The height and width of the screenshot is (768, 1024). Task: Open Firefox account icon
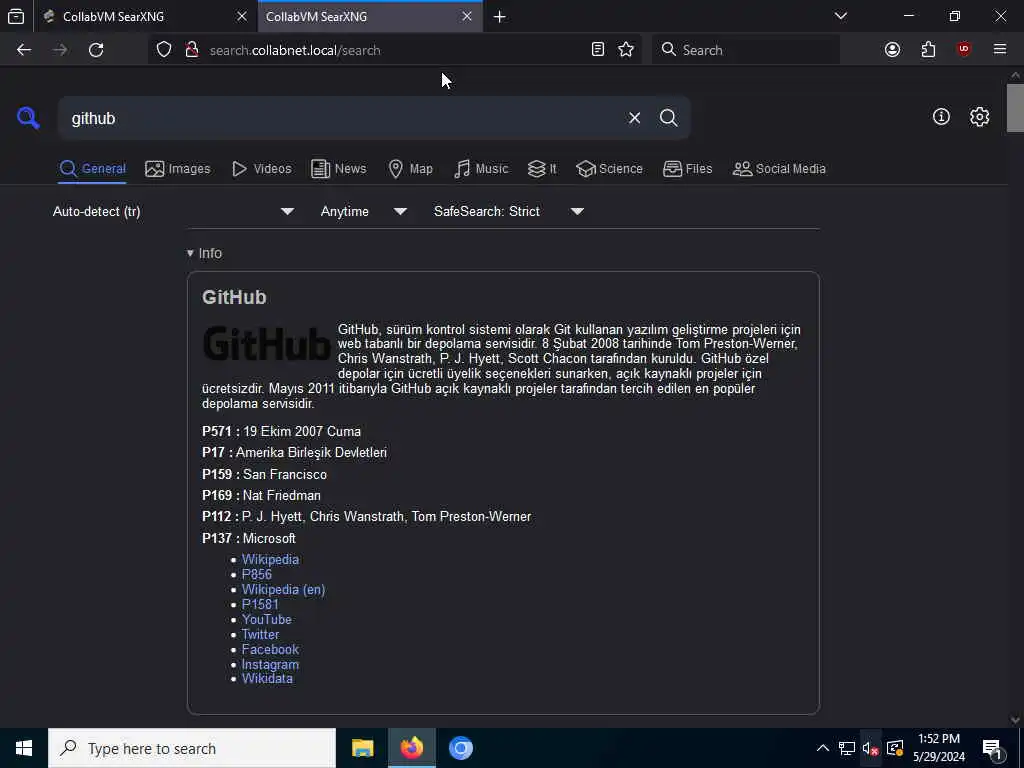point(892,50)
